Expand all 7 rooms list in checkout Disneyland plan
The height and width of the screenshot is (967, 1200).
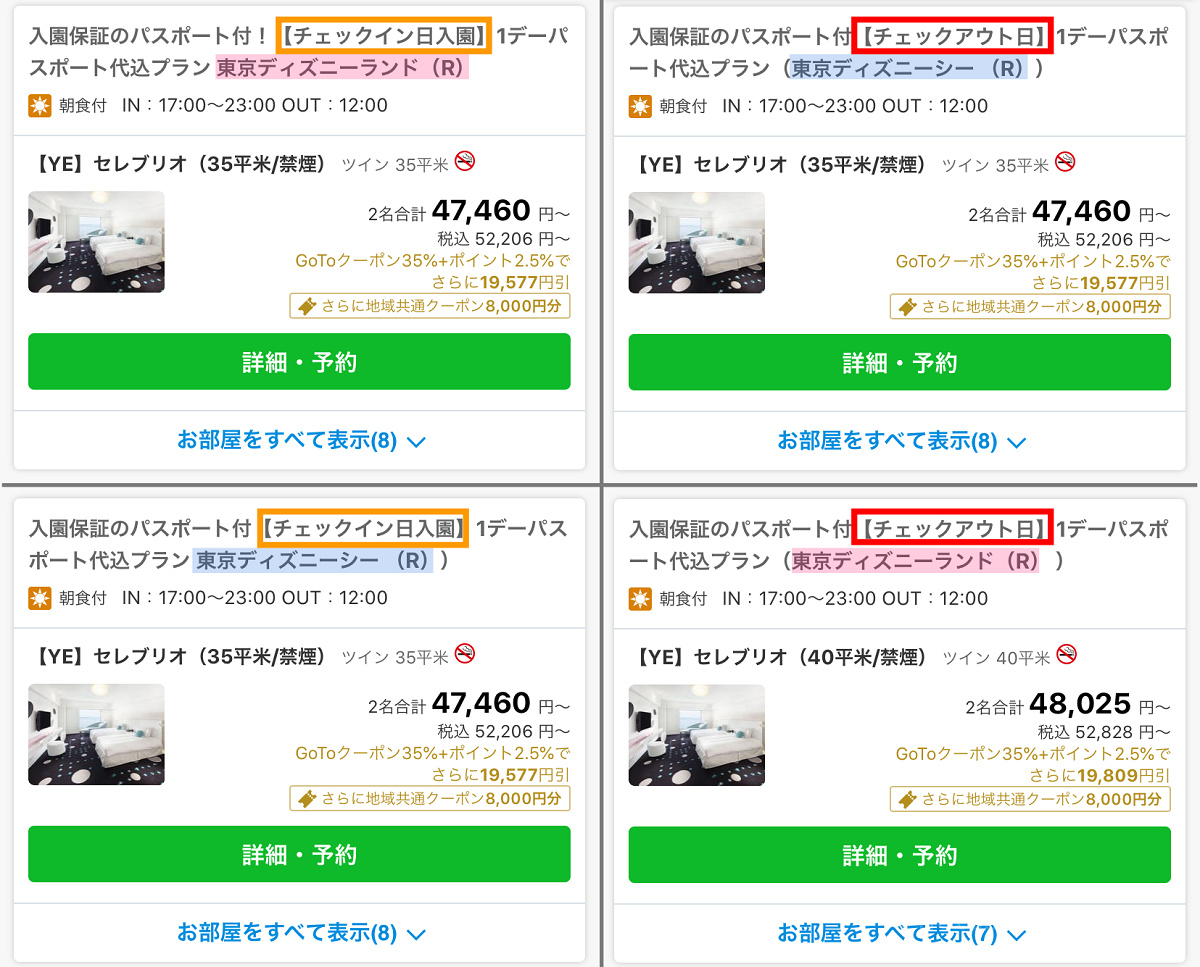click(901, 933)
